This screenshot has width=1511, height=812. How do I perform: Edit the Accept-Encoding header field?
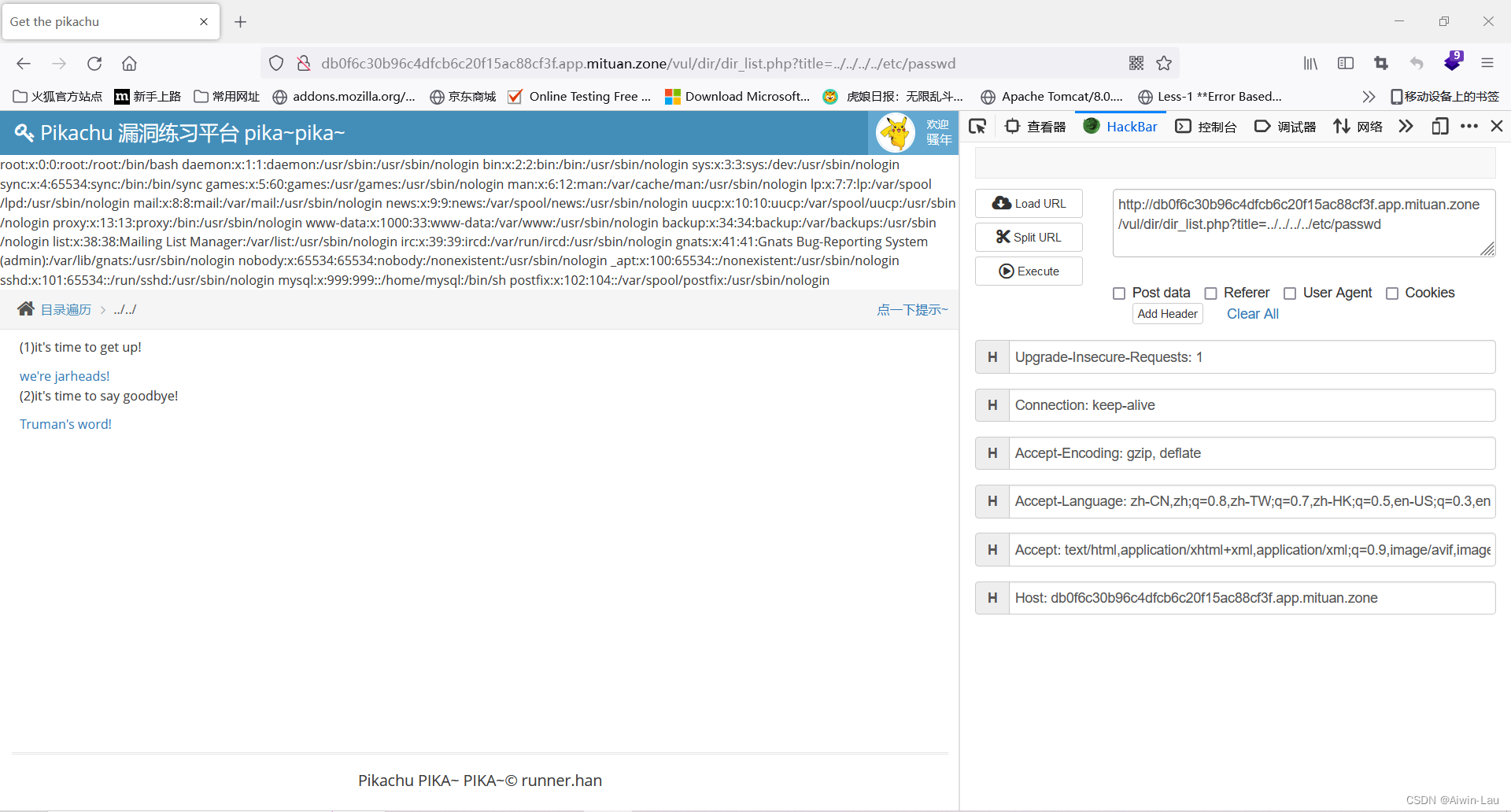1252,453
